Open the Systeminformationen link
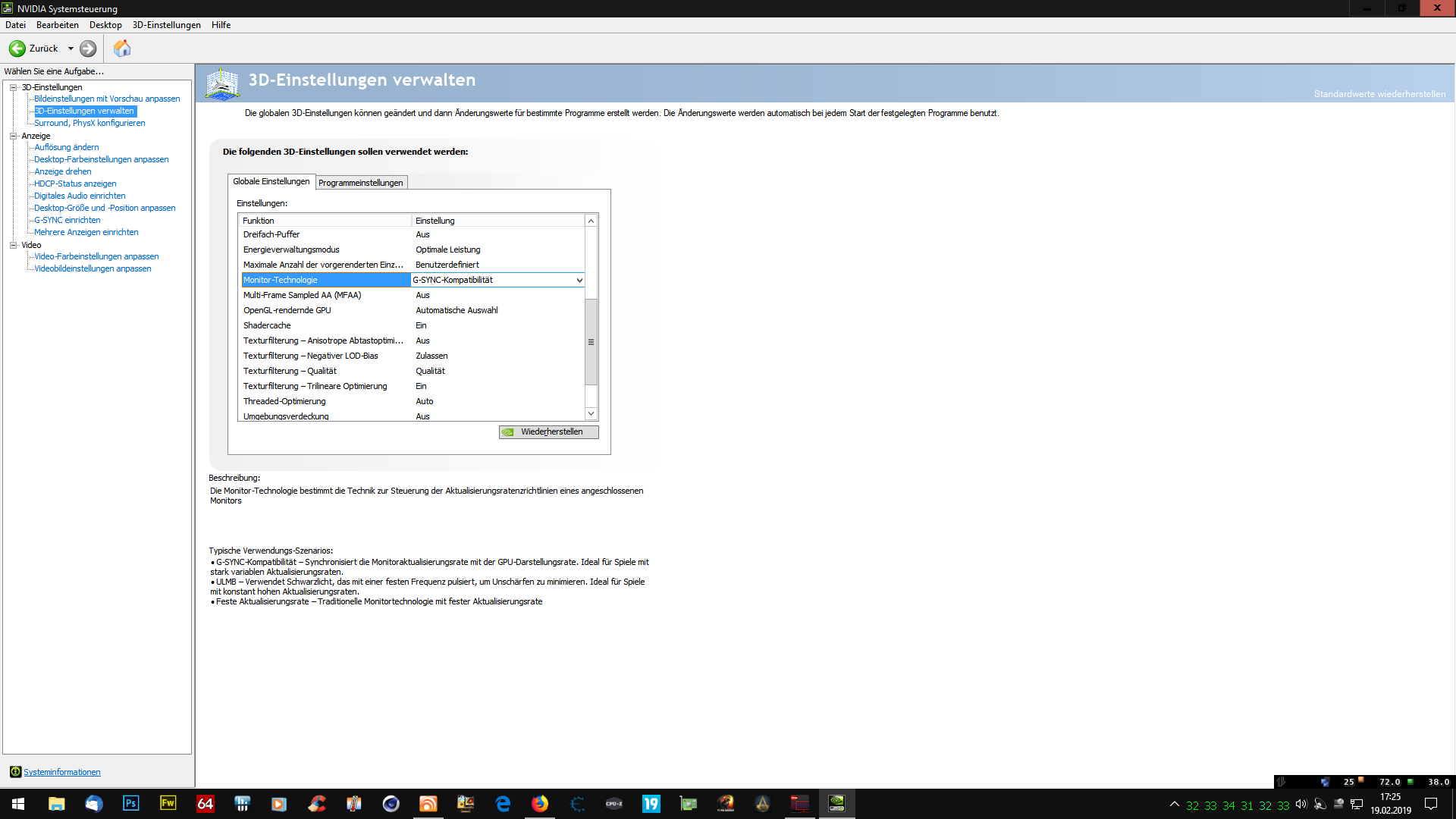Image resolution: width=1456 pixels, height=819 pixels. pyautogui.click(x=62, y=772)
